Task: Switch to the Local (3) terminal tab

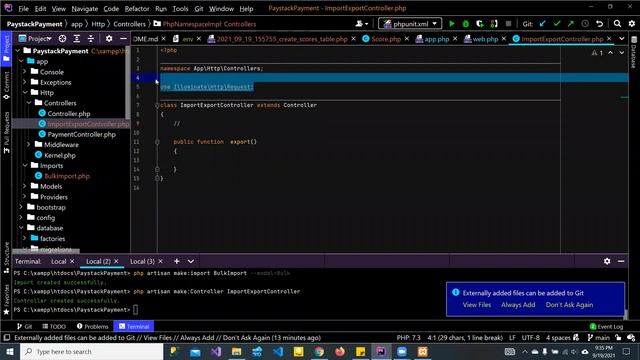Action: pyautogui.click(x=142, y=261)
